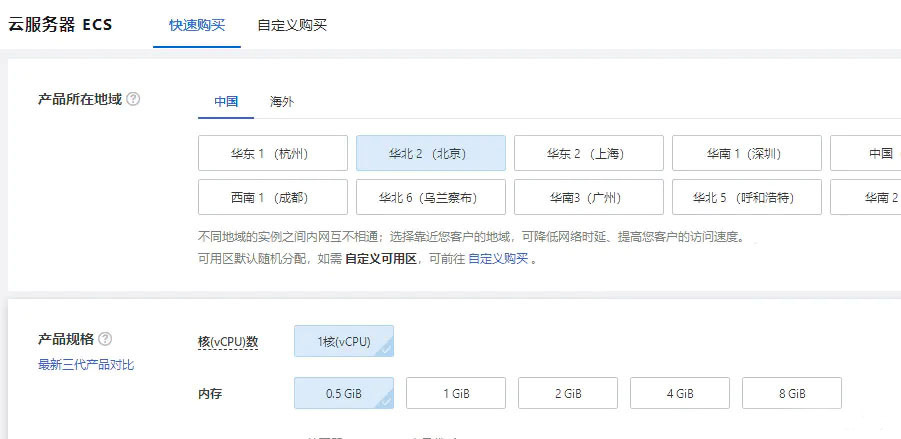Click help icon beside 产品所在地域

pyautogui.click(x=133, y=100)
